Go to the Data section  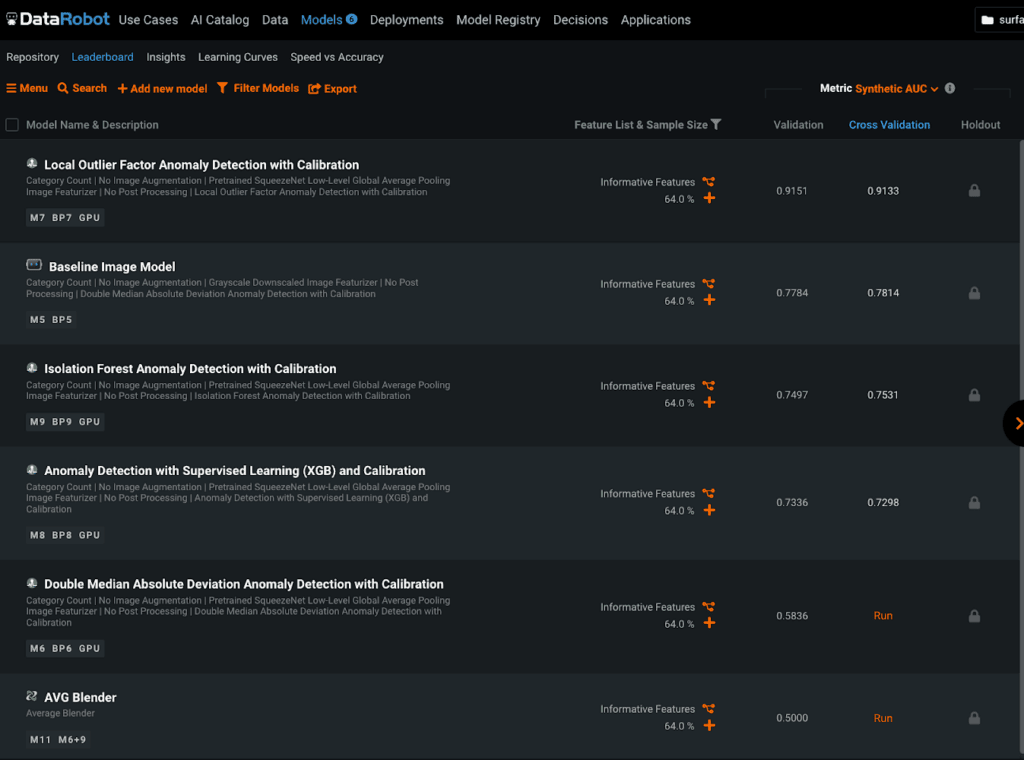tap(275, 20)
